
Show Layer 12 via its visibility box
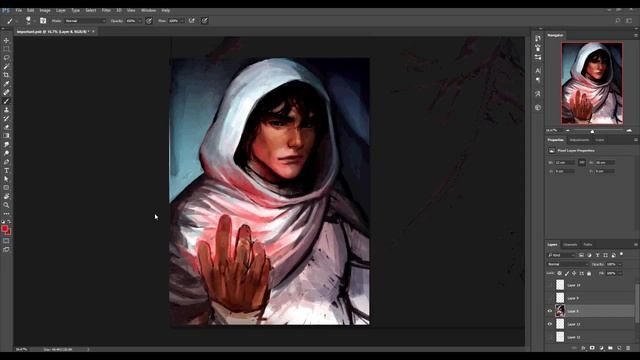click(x=550, y=337)
